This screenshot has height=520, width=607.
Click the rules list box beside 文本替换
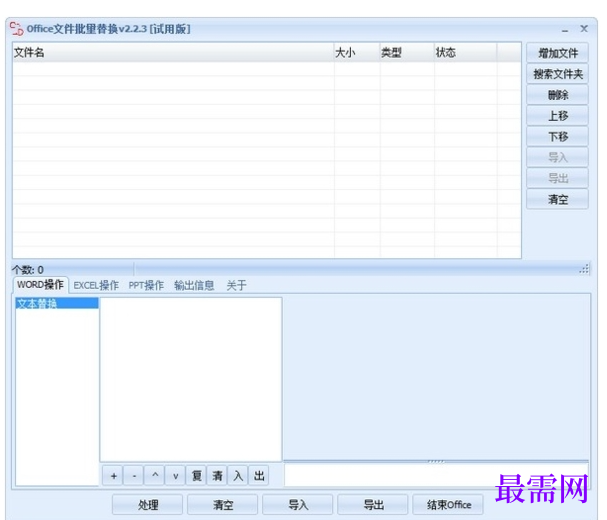point(190,379)
